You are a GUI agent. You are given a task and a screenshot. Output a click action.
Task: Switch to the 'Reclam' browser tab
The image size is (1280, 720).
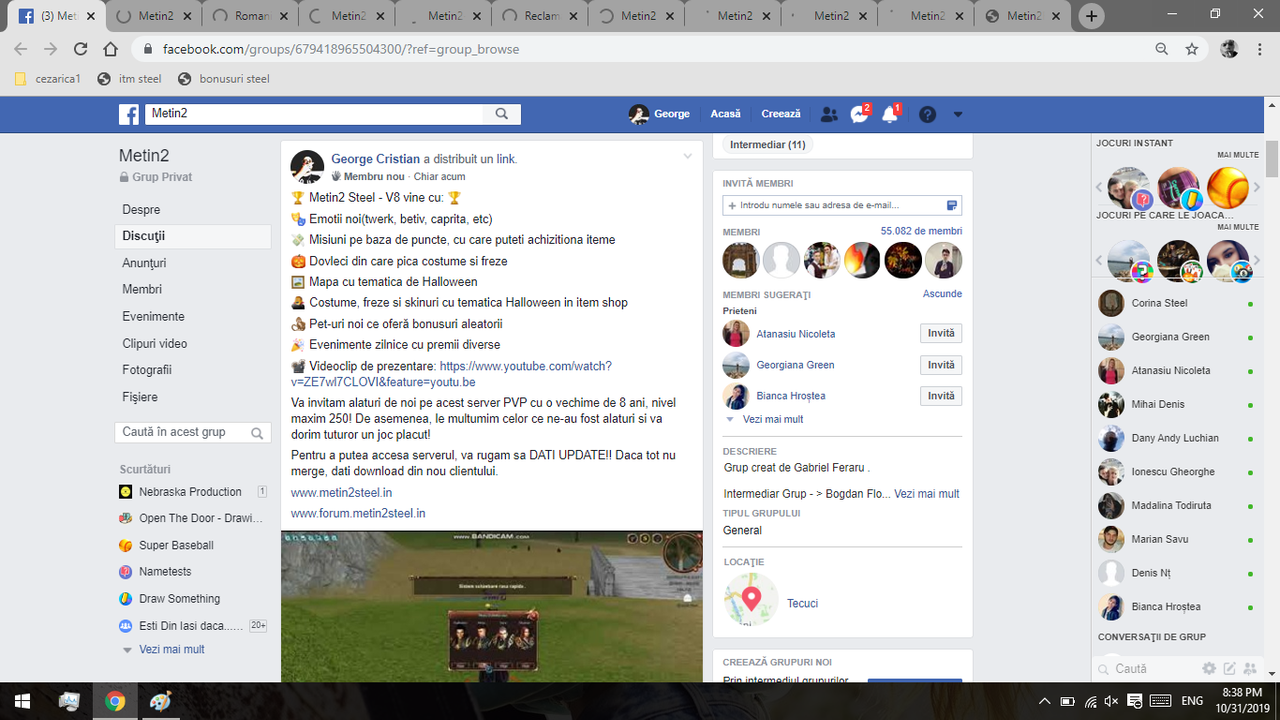tap(540, 16)
